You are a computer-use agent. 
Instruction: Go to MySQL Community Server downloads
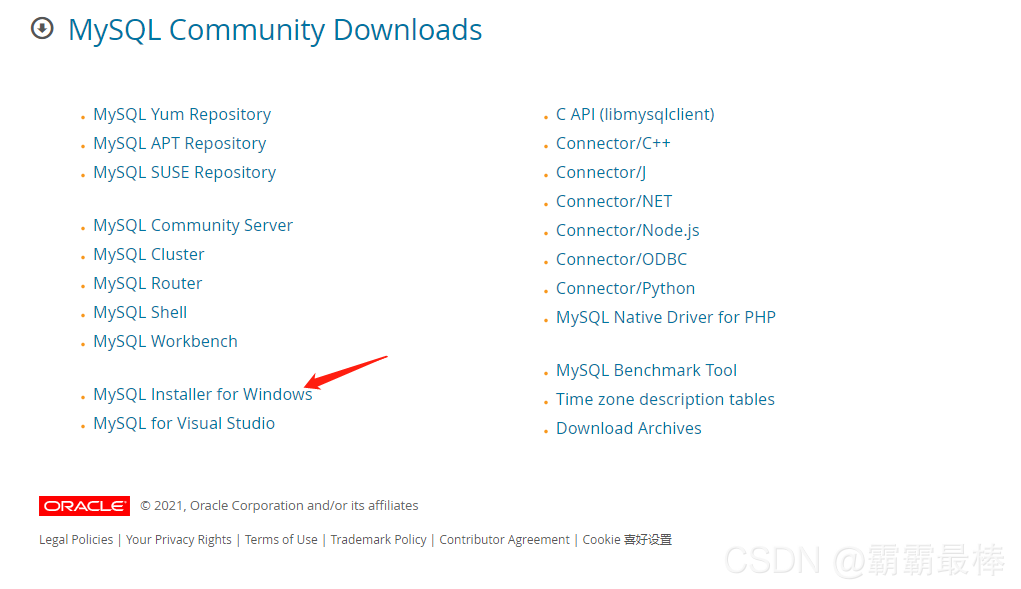(x=193, y=225)
